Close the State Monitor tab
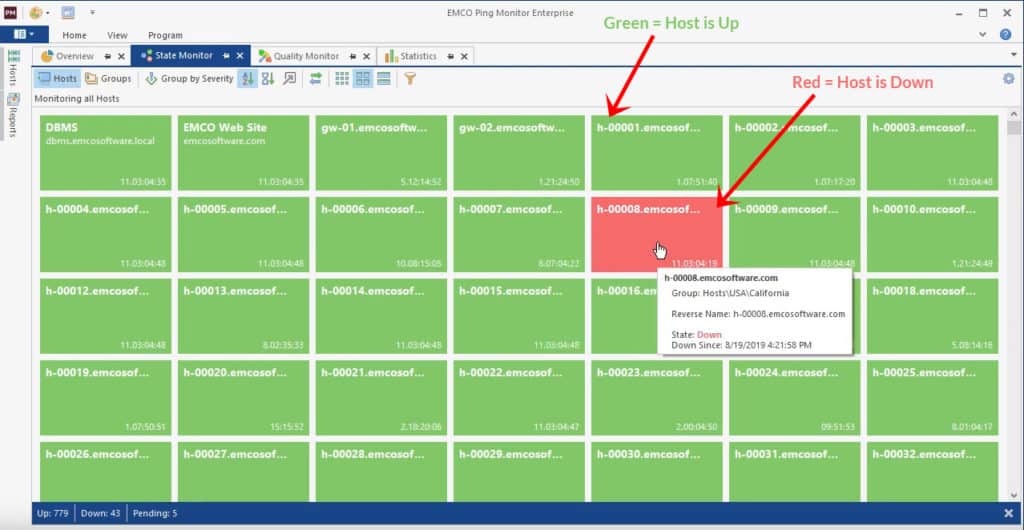Screen dimensions: 1024x530 (x=240, y=57)
